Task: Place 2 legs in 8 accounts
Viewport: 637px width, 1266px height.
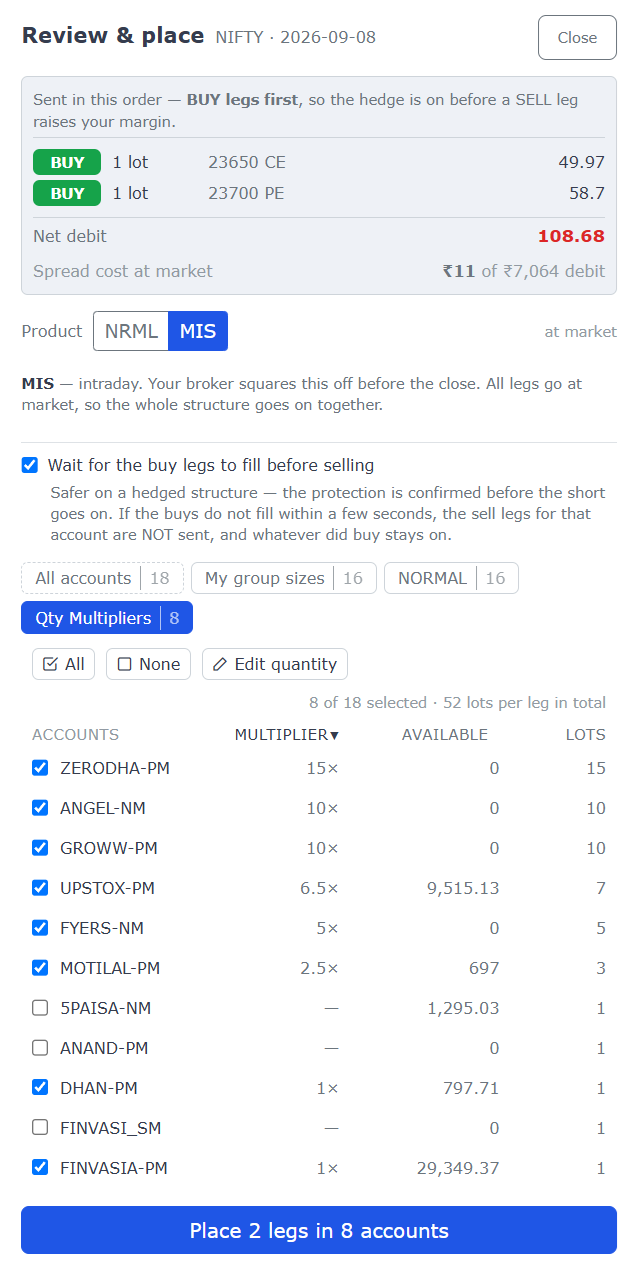Action: 319,1230
